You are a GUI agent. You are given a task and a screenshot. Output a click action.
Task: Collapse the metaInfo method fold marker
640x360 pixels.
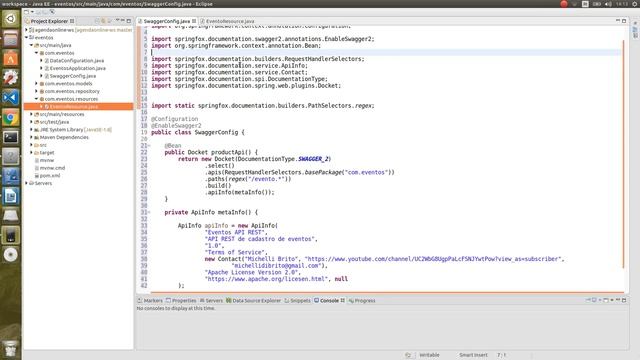pyautogui.click(x=149, y=212)
